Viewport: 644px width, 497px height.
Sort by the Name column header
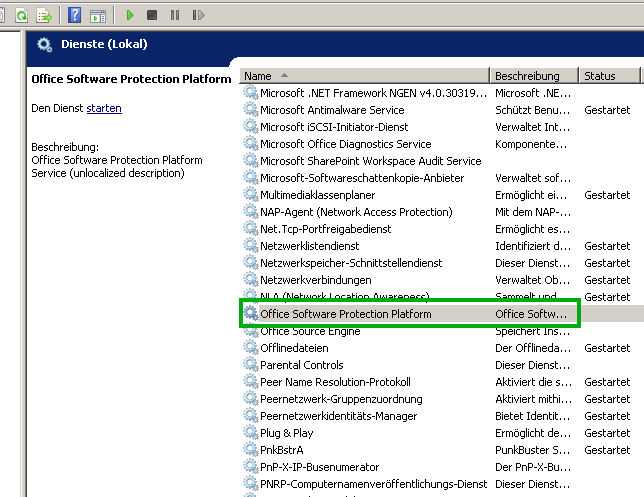364,76
